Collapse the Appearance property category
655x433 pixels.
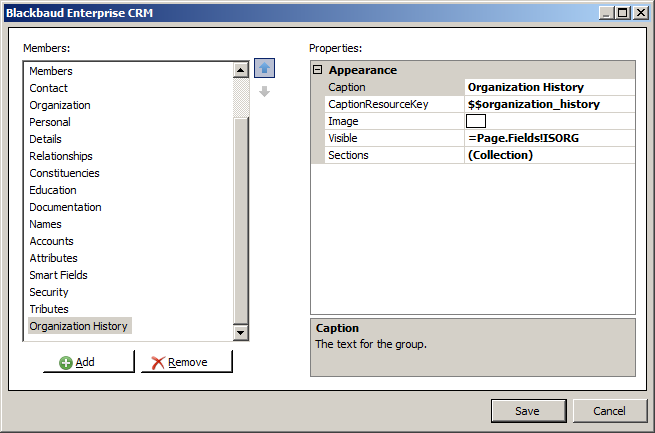pyautogui.click(x=317, y=70)
